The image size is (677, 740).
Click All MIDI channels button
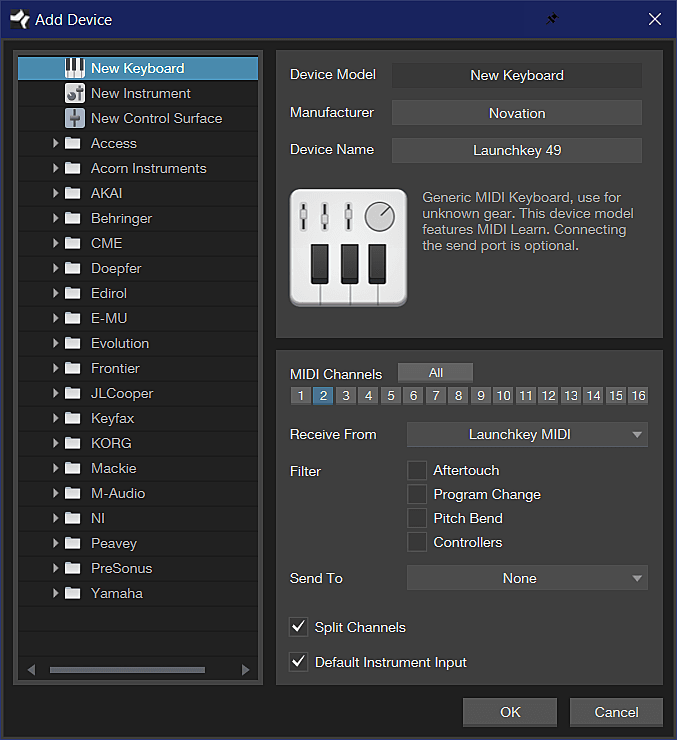coord(435,373)
